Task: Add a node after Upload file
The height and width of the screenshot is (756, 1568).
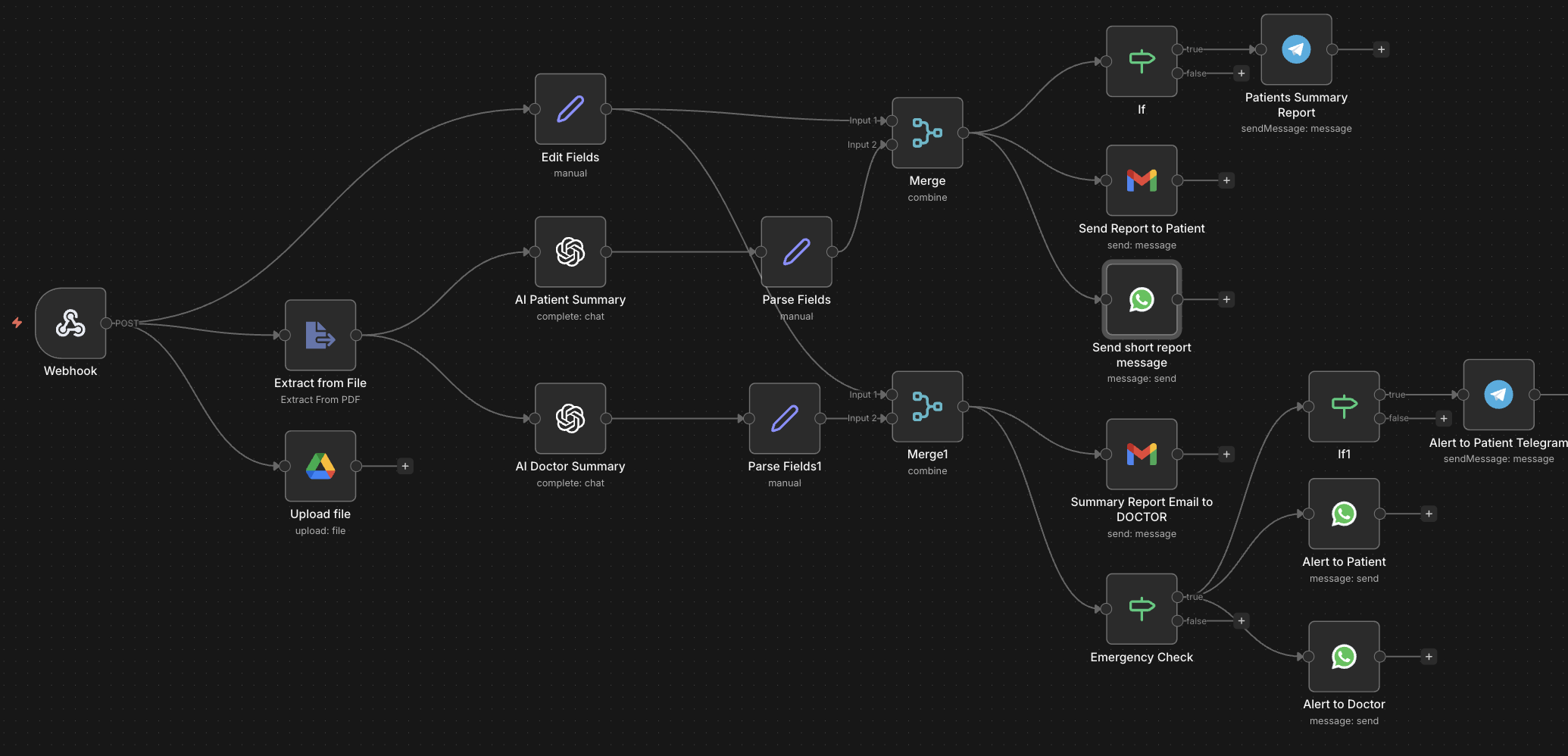Action: [x=405, y=466]
